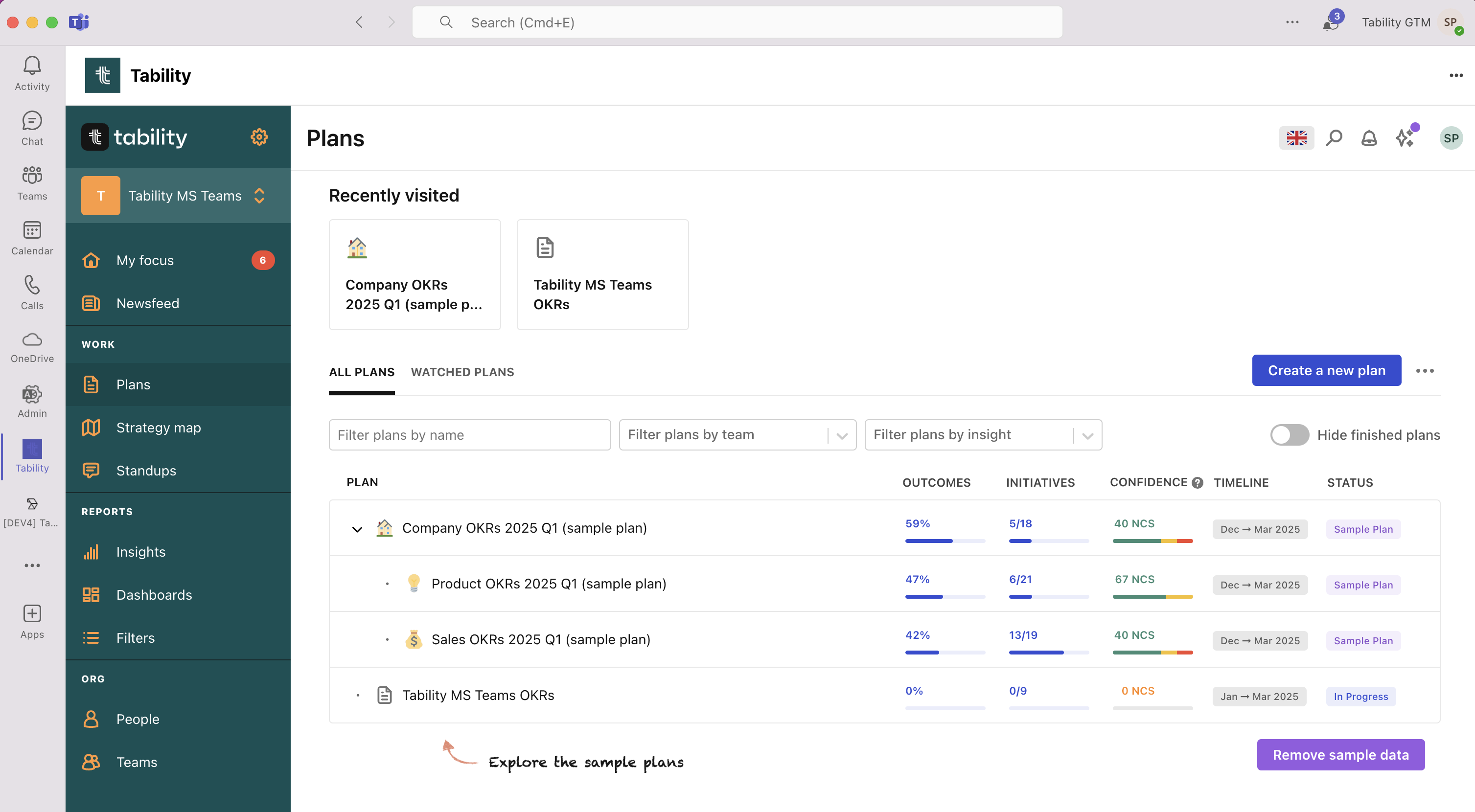Click Remove sample data button
Viewport: 1475px width, 812px height.
click(x=1340, y=755)
